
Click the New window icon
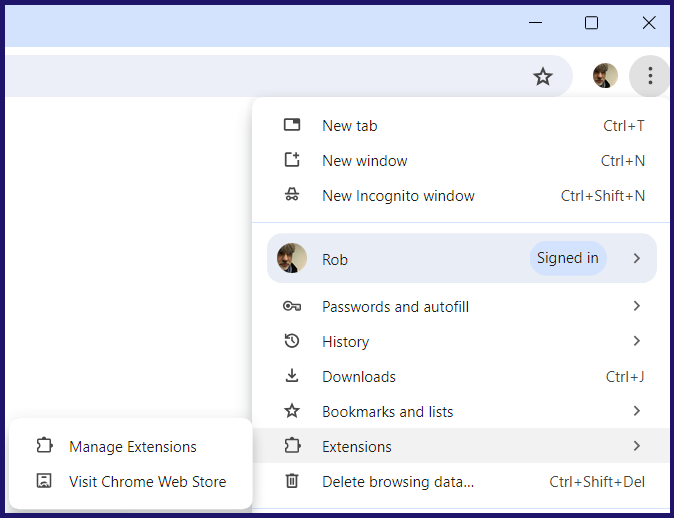point(292,160)
